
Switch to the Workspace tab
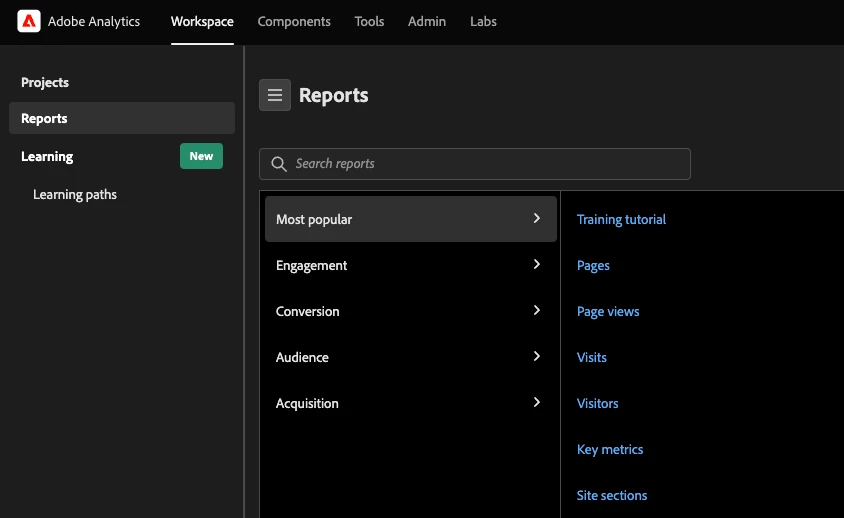pos(202,22)
